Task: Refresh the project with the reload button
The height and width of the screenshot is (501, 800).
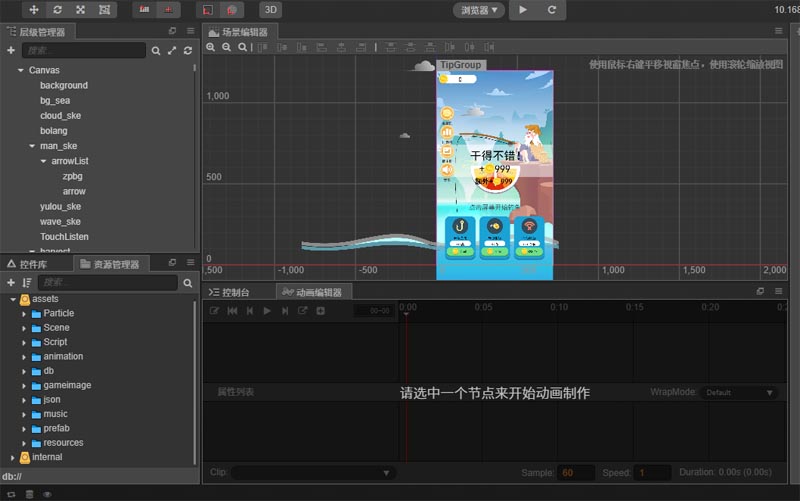Action: (551, 9)
